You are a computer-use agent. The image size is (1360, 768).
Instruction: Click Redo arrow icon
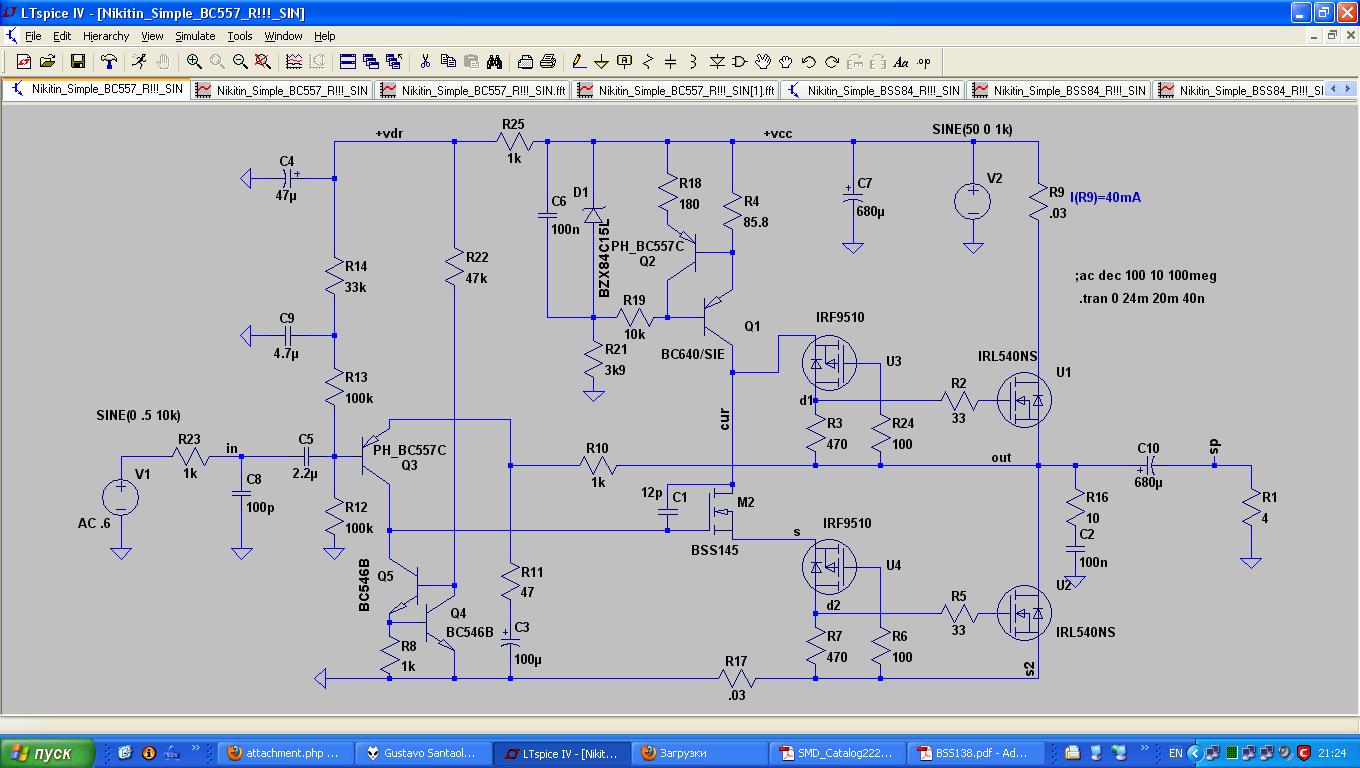(x=831, y=62)
